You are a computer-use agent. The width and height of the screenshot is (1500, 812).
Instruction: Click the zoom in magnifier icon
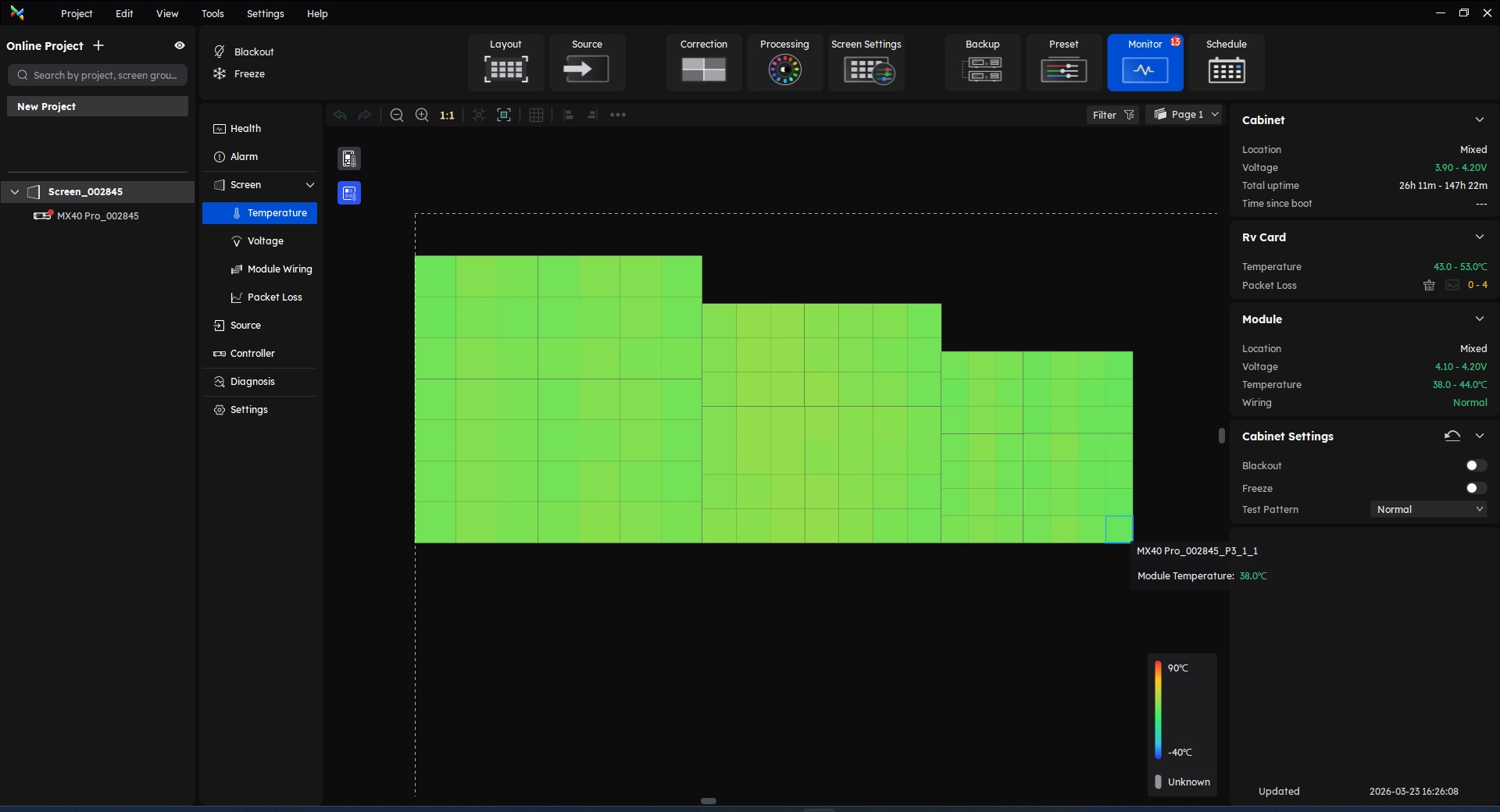(422, 116)
